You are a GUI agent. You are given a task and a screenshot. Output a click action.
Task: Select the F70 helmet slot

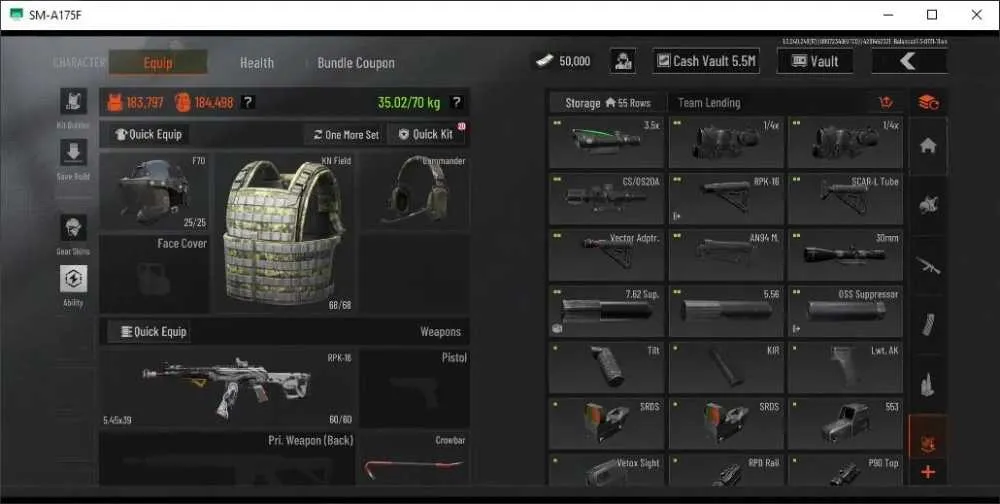coord(154,192)
